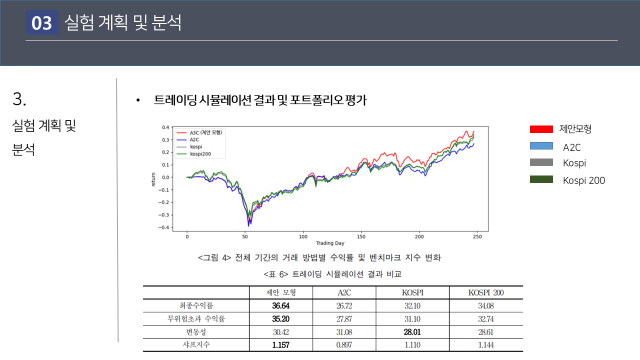The width and height of the screenshot is (640, 360).
Task: Click the return line chart image
Action: coord(320,185)
